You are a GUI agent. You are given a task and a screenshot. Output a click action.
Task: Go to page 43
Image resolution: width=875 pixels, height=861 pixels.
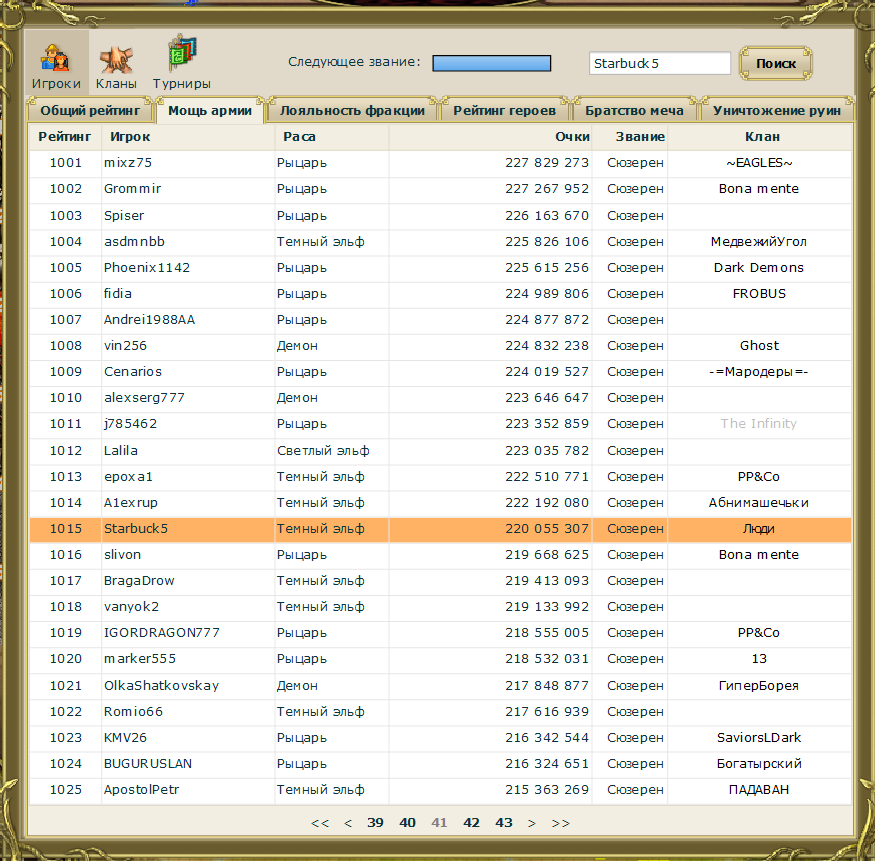click(503, 822)
